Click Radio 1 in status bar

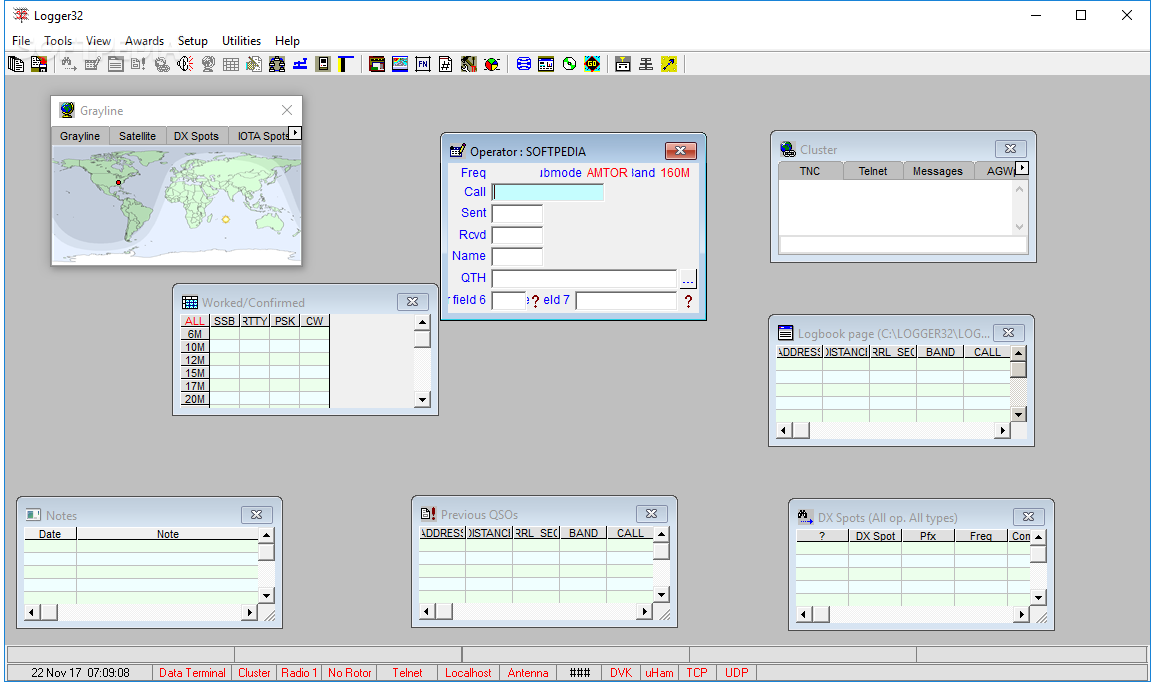click(299, 672)
